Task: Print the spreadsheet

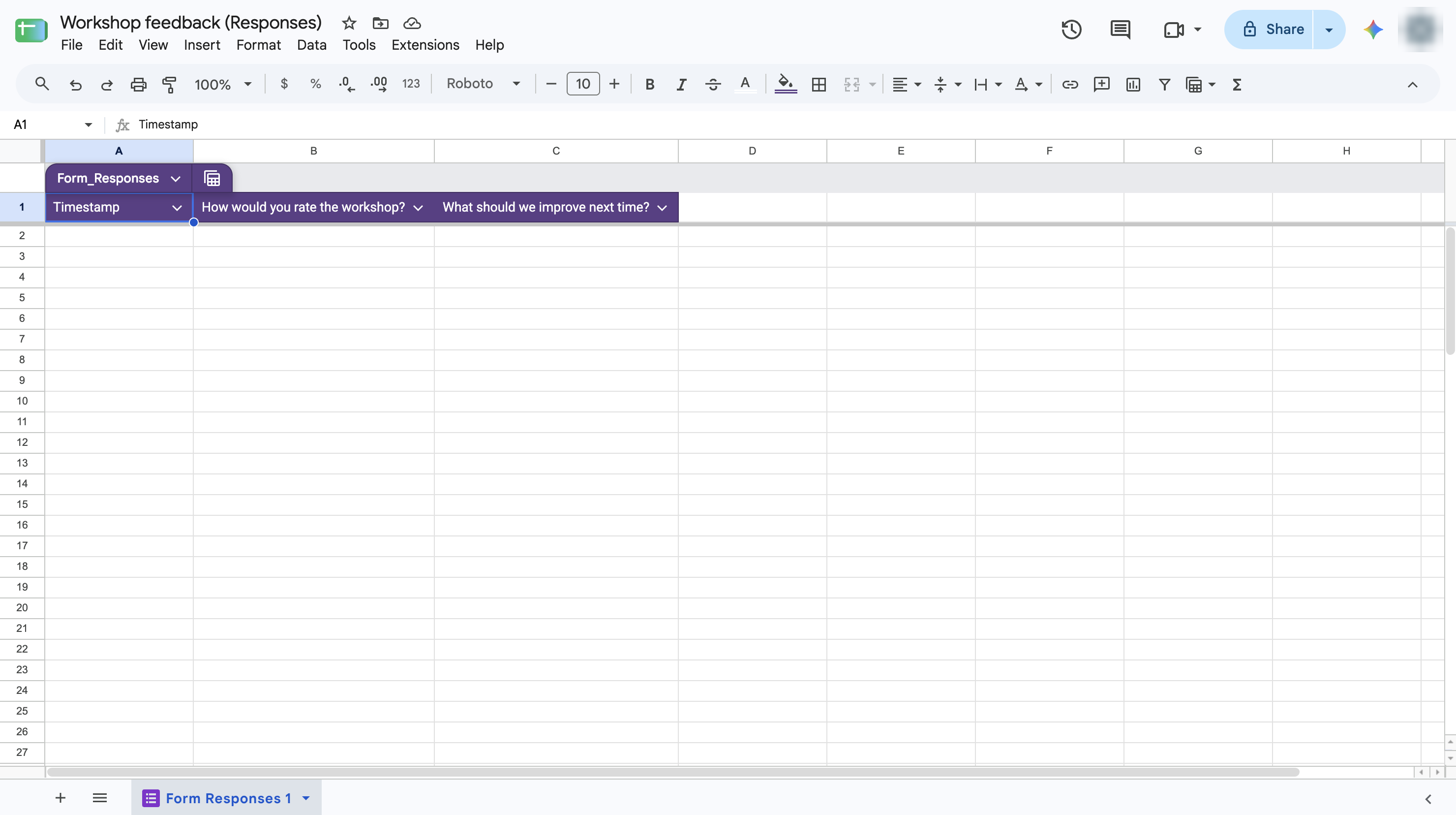Action: click(138, 84)
